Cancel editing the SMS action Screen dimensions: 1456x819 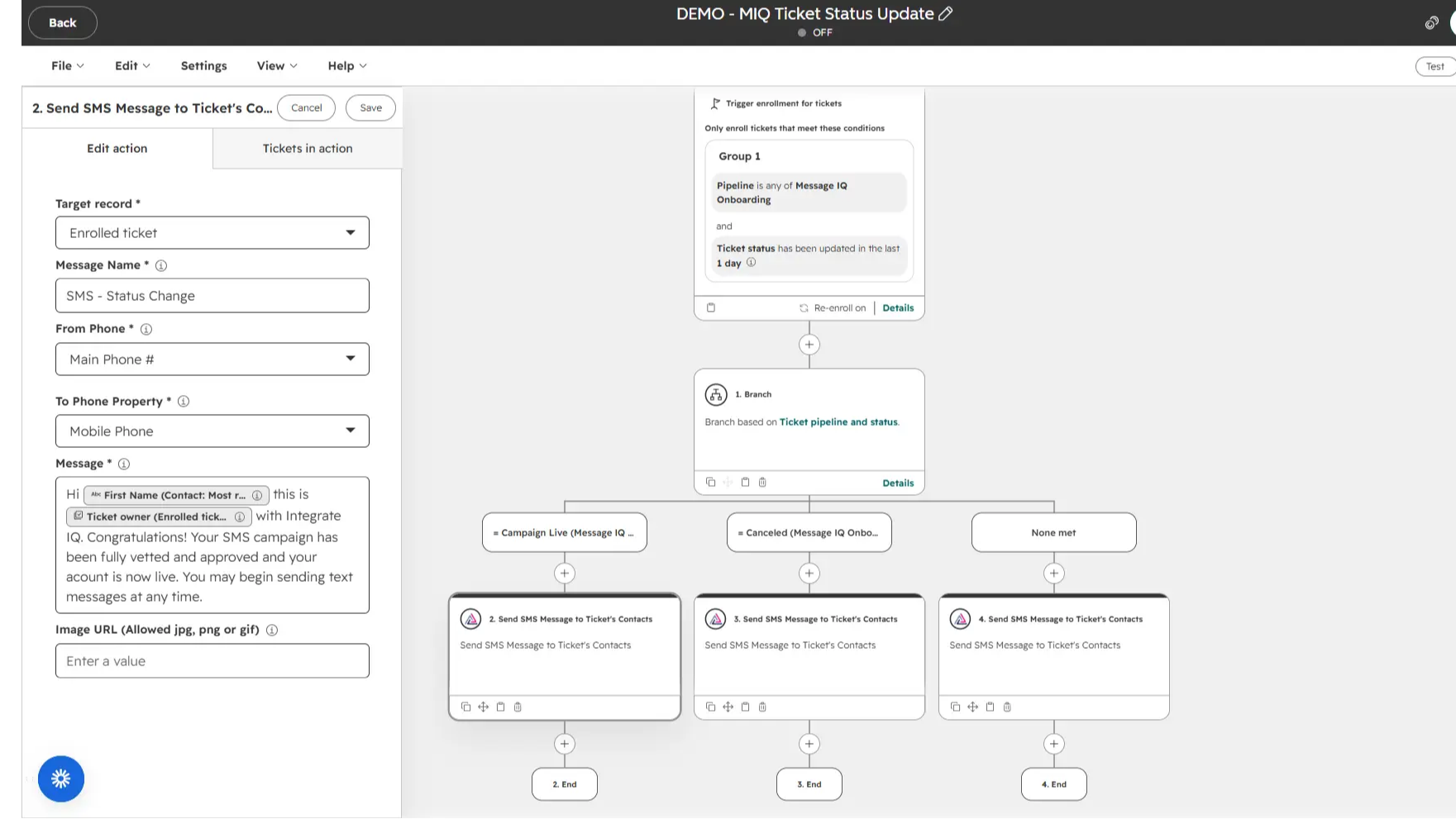tap(306, 107)
